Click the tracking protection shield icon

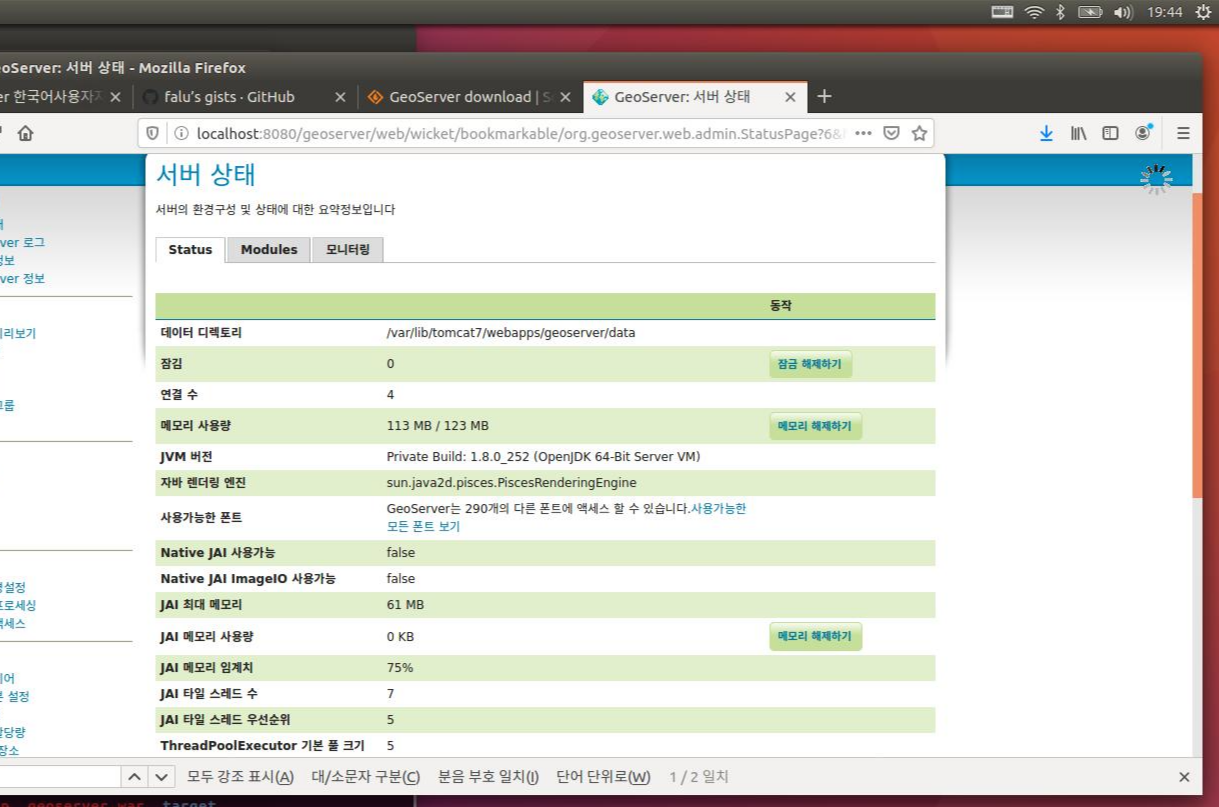click(153, 133)
